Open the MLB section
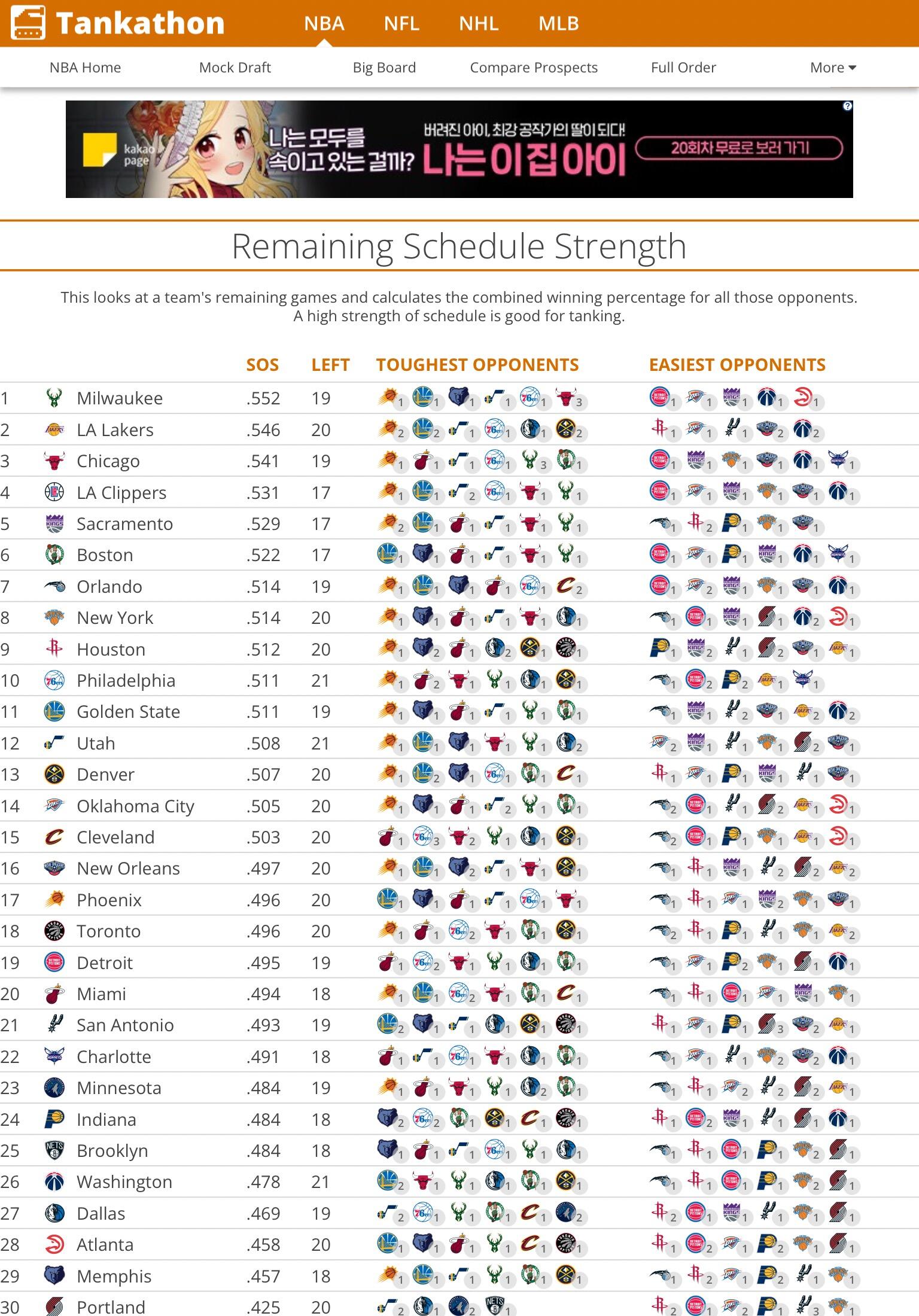Image resolution: width=919 pixels, height=1316 pixels. [558, 23]
